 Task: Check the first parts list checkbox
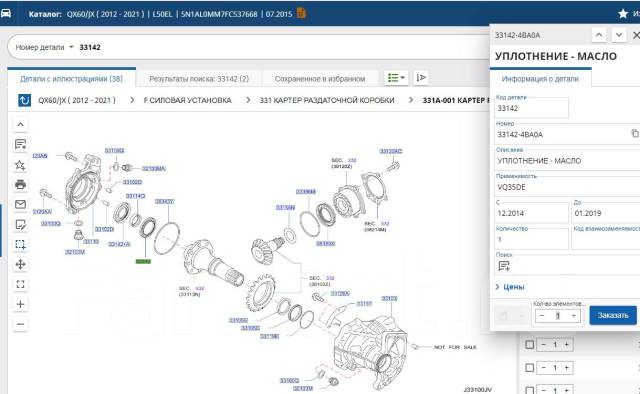(529, 345)
